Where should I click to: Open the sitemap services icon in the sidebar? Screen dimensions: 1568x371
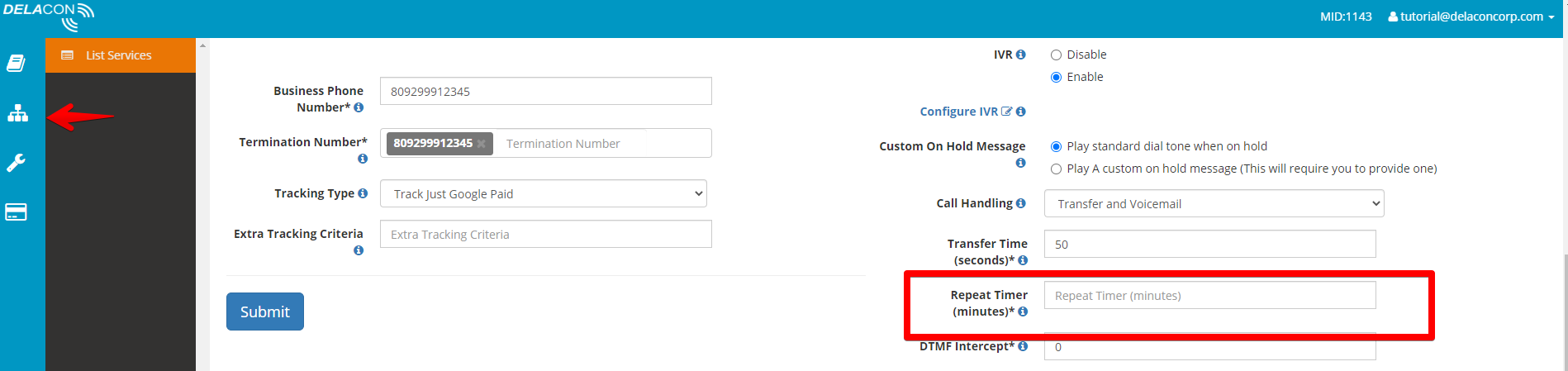point(17,113)
